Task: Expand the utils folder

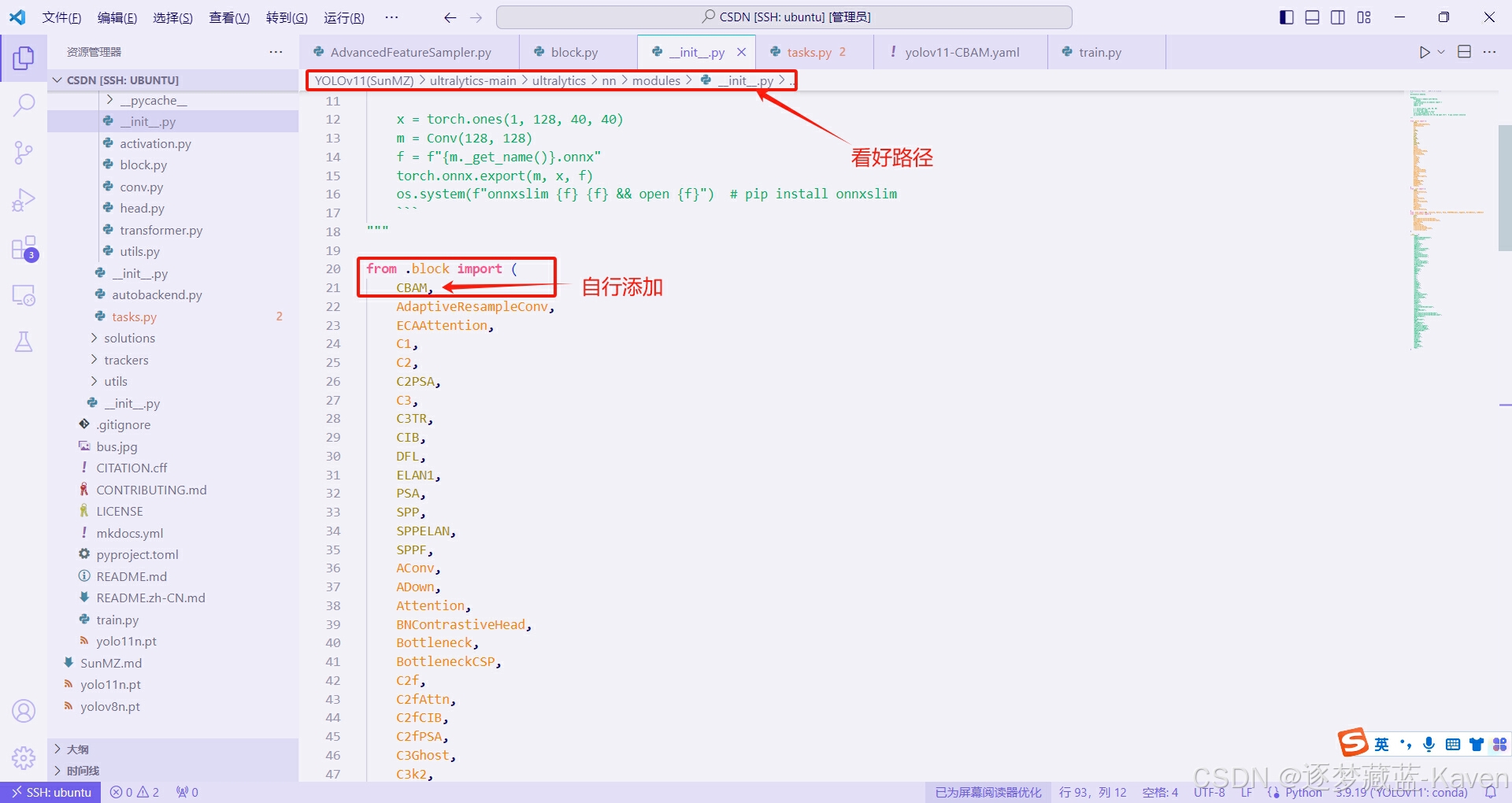Action: click(x=173, y=381)
